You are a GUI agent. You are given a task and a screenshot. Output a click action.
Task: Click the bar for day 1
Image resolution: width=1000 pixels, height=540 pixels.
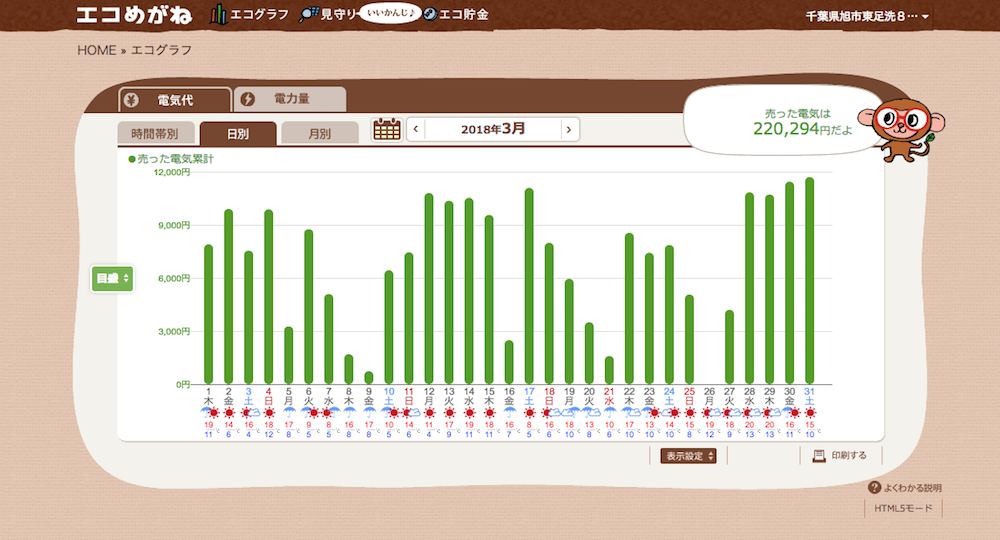(x=209, y=314)
